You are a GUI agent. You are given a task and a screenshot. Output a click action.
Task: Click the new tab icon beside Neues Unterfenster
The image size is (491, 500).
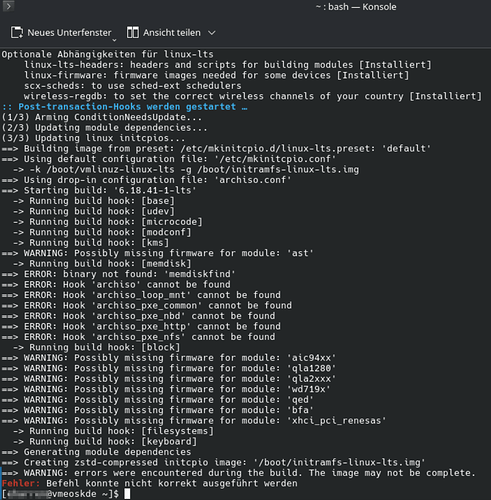tap(17, 33)
